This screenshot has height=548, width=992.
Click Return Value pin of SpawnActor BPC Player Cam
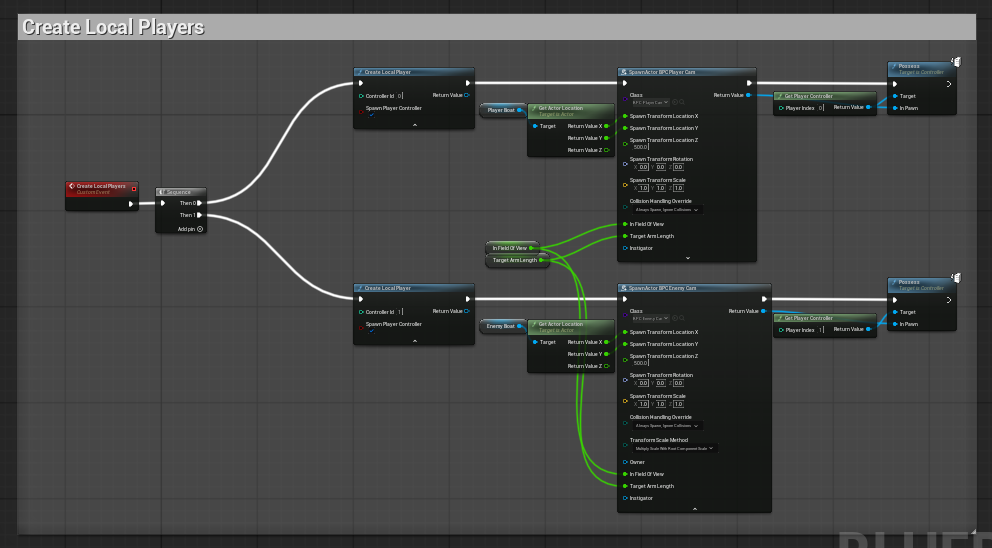[748, 96]
